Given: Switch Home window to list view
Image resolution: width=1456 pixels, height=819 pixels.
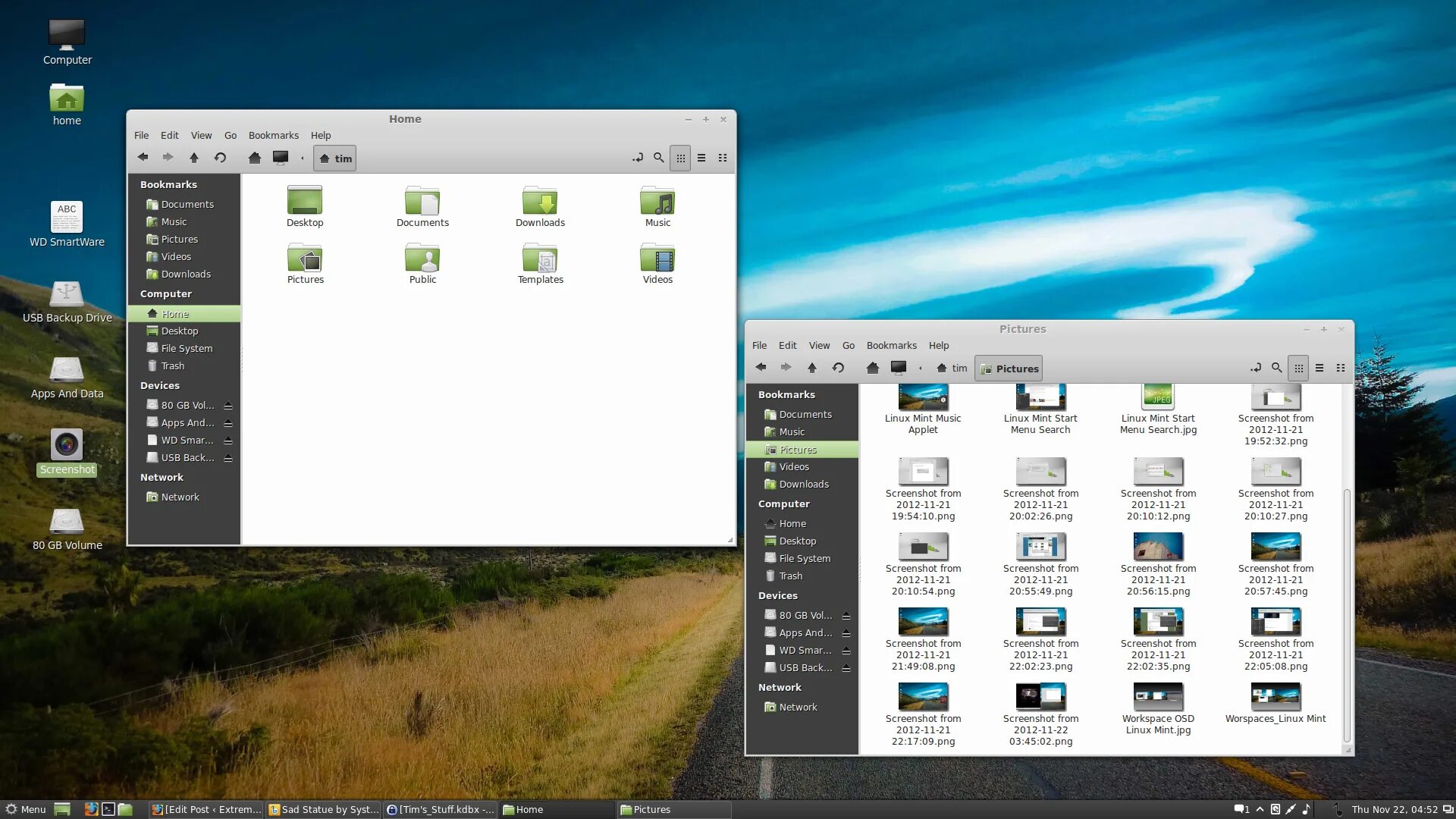Looking at the screenshot, I should click(701, 158).
